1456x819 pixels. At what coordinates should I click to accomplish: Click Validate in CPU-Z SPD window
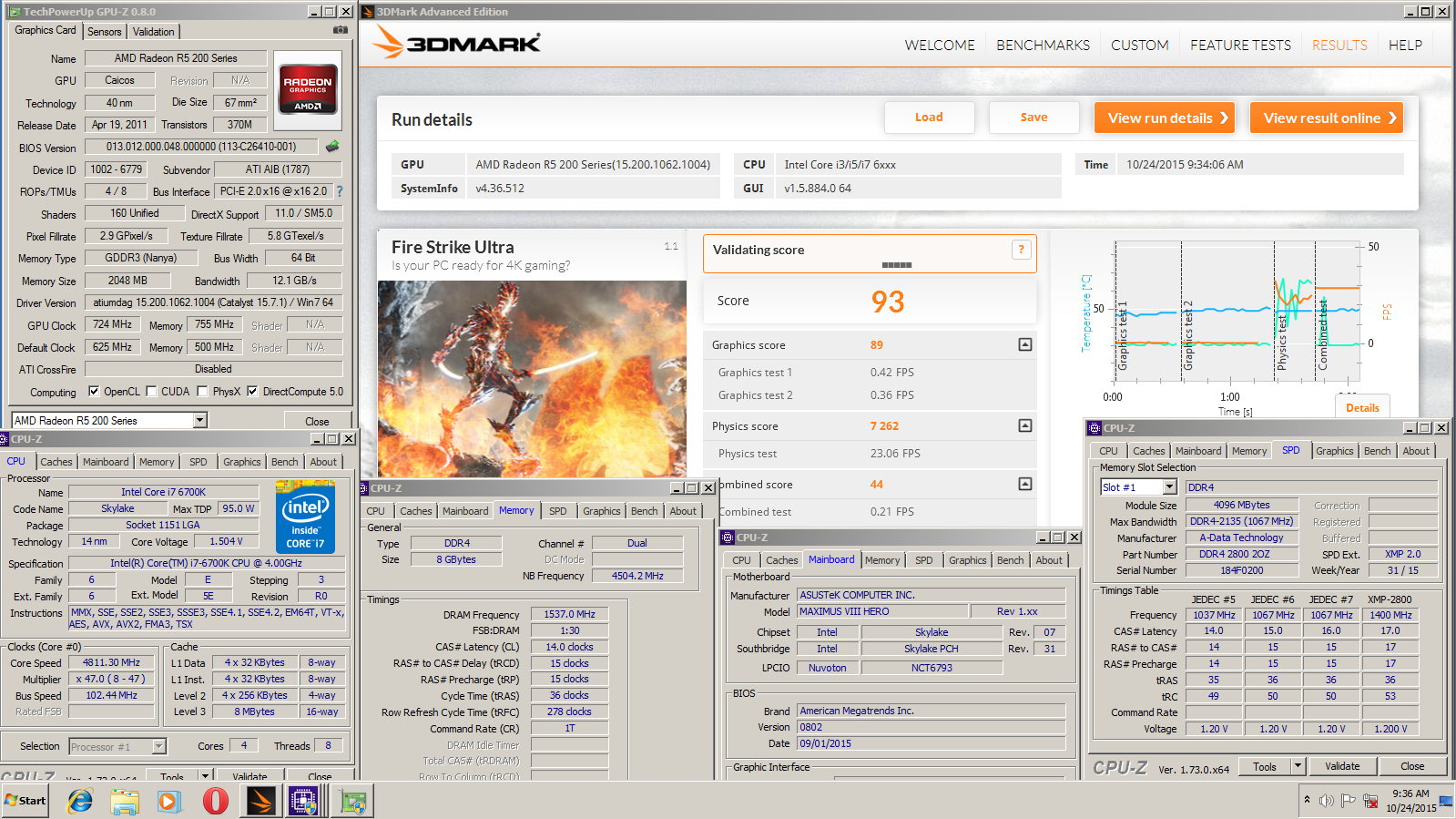pos(1342,766)
